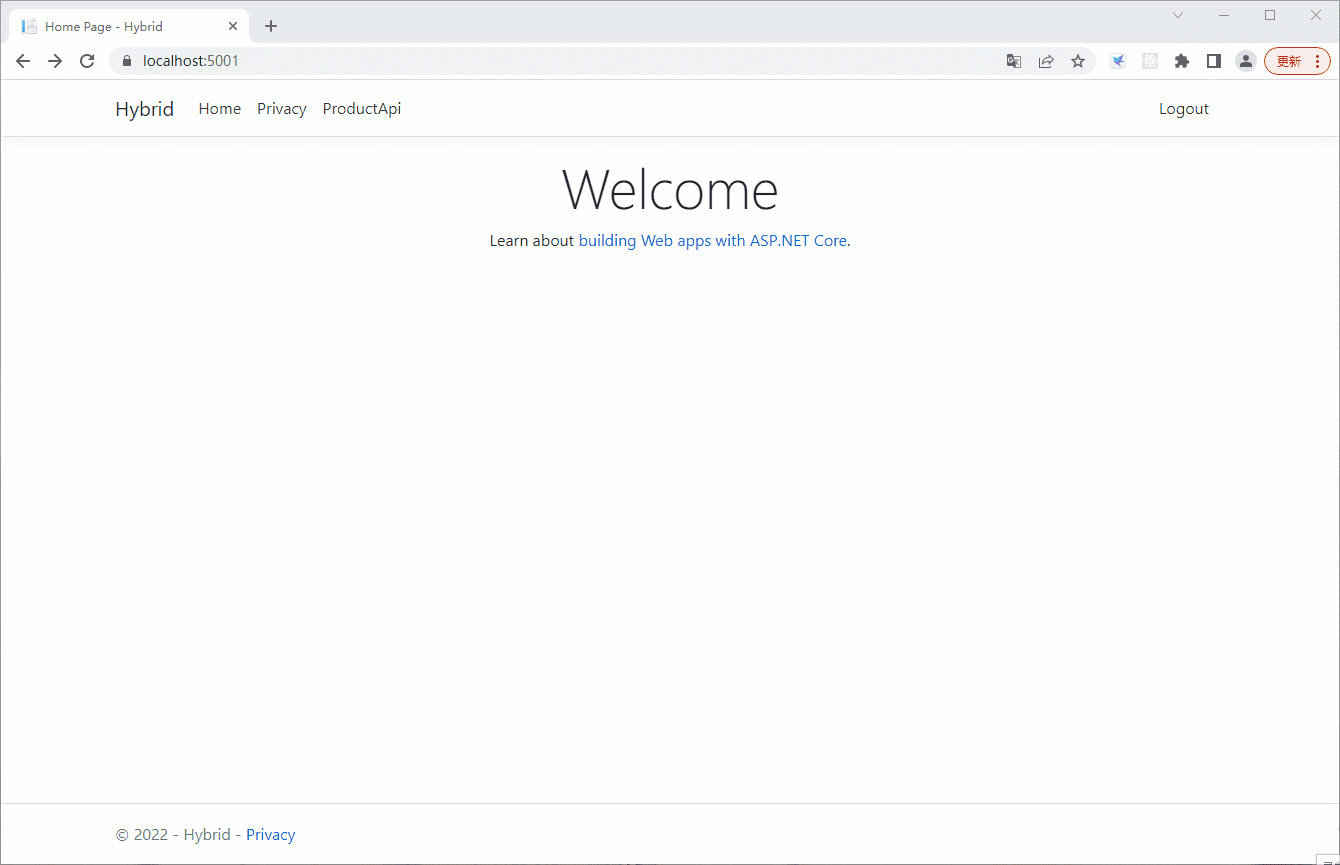Click the "Learn about" text

tap(532, 241)
